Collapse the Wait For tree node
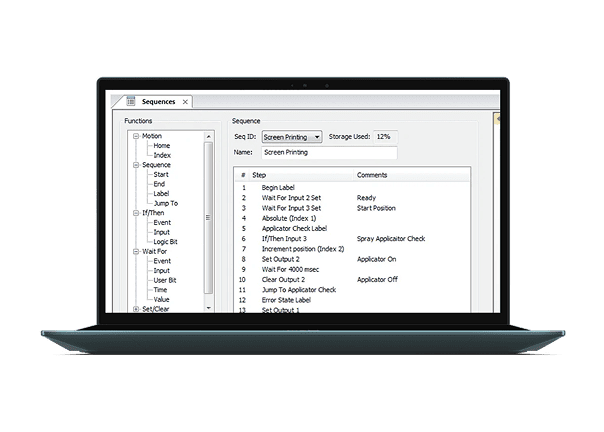This screenshot has width=604, height=432. [136, 252]
